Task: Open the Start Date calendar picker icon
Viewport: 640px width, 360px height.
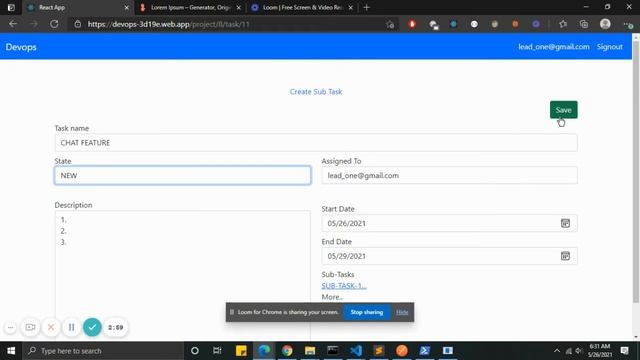Action: pos(565,223)
